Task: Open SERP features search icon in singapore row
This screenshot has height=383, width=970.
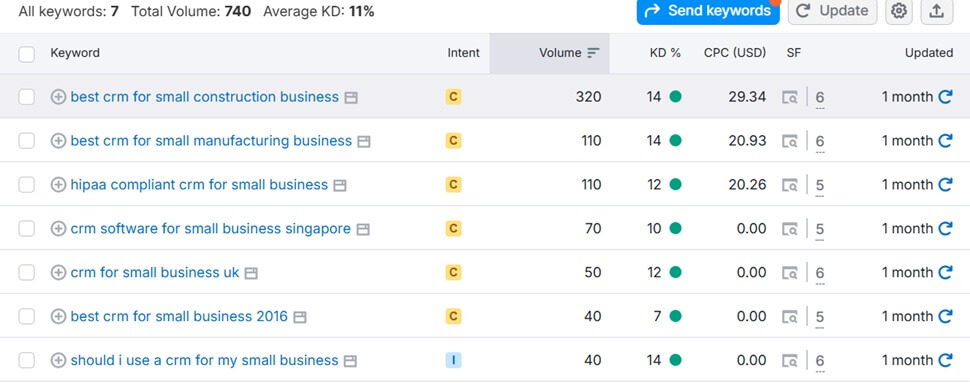Action: tap(790, 230)
